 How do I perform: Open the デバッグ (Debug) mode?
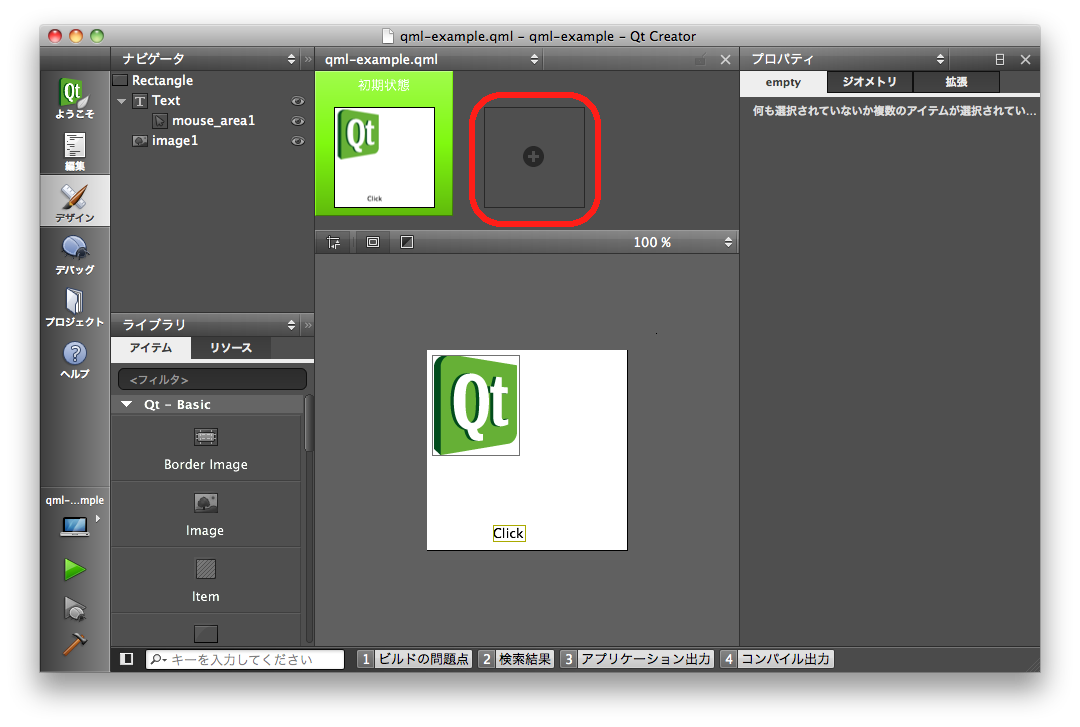coord(75,254)
